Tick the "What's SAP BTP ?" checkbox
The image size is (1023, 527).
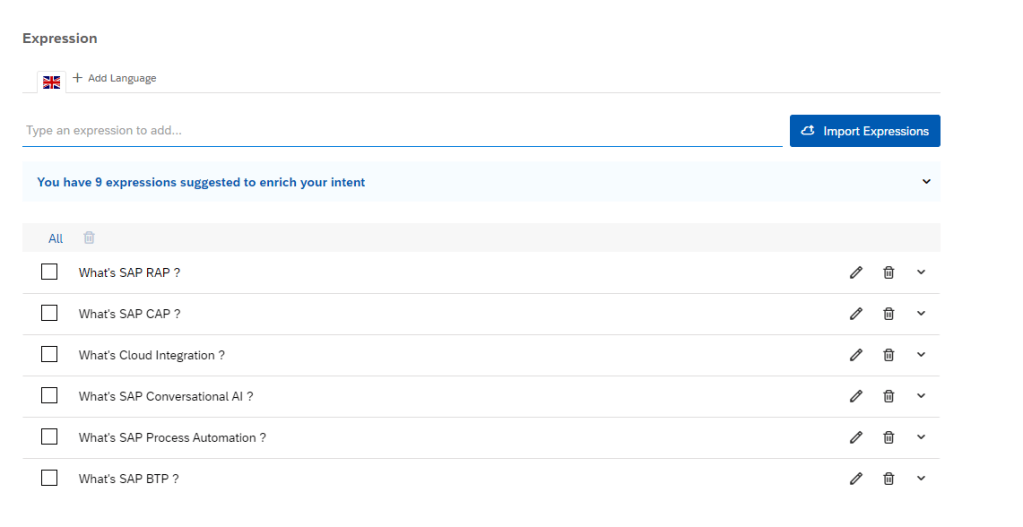pos(49,478)
